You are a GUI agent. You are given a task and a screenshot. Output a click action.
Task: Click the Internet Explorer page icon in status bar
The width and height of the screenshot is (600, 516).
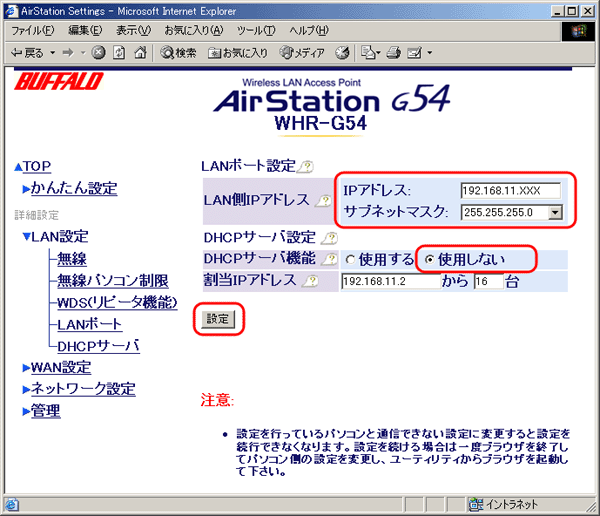[x=11, y=505]
